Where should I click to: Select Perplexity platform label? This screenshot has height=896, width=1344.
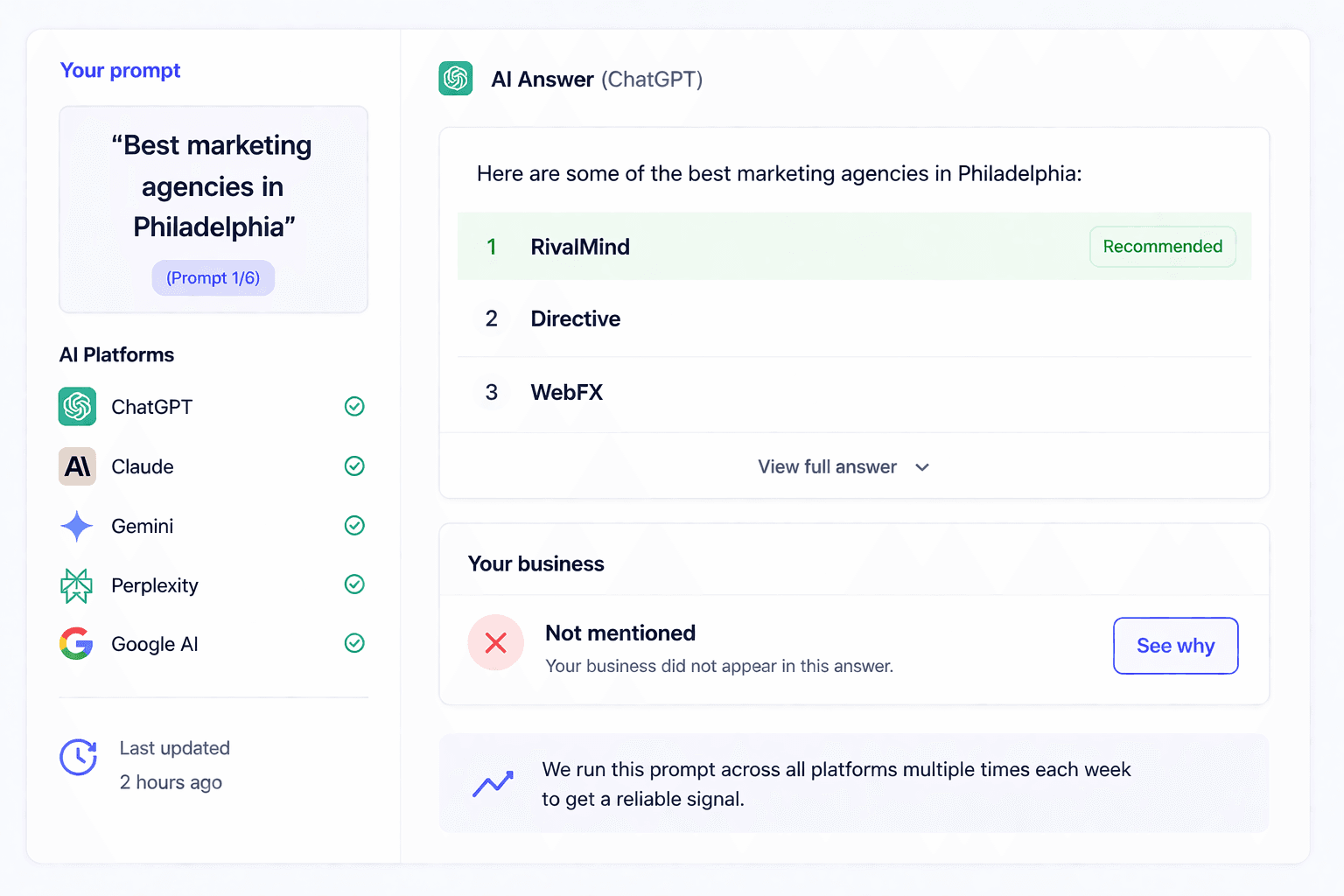pos(155,585)
